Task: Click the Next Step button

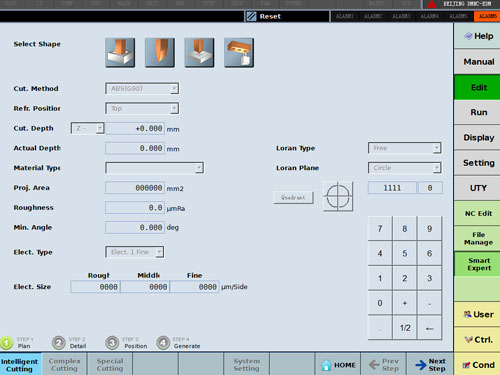Action: 430,365
